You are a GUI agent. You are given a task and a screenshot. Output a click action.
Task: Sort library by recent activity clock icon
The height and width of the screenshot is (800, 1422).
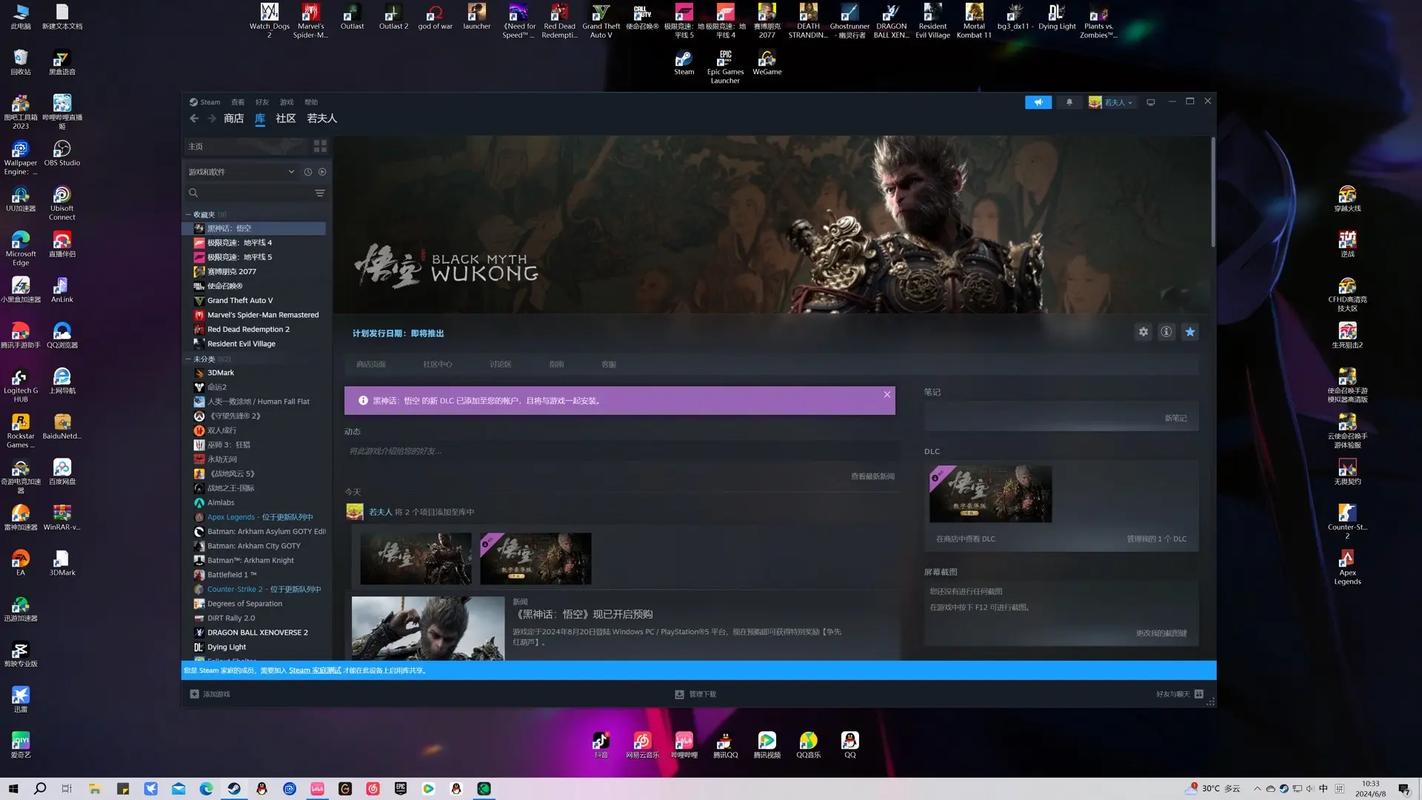pos(308,172)
